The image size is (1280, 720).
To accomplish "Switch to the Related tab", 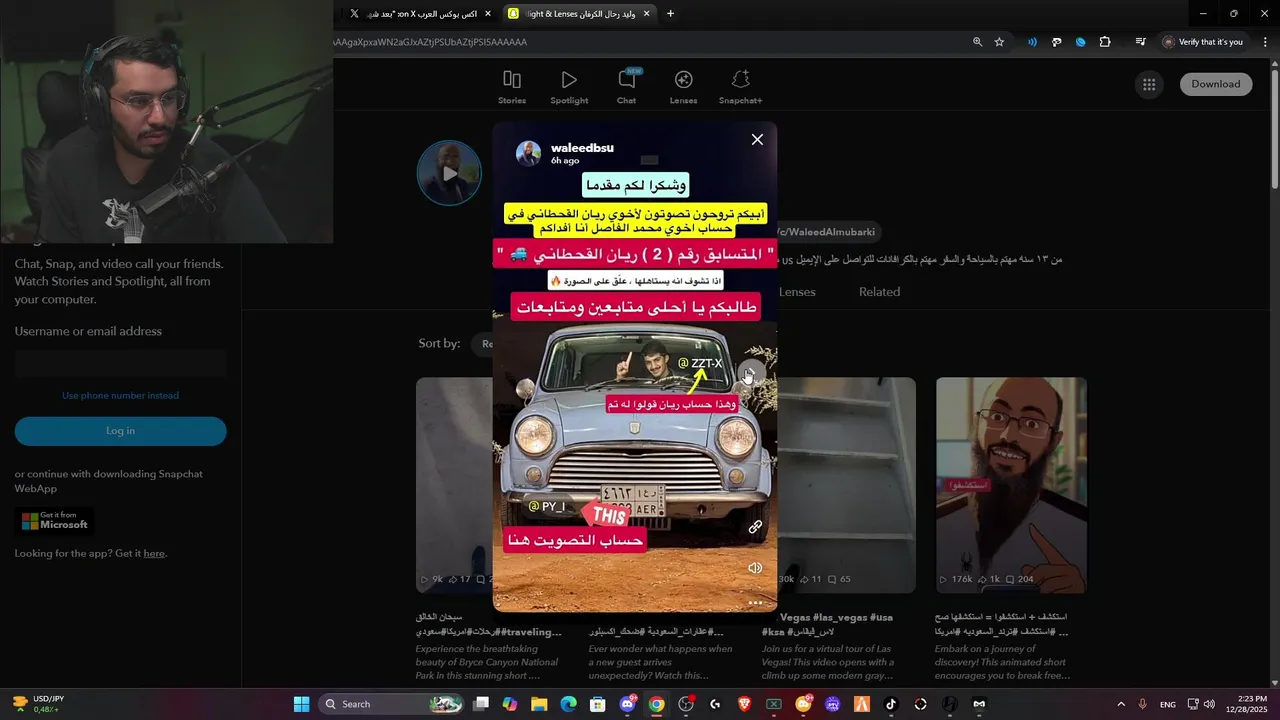I will (879, 292).
